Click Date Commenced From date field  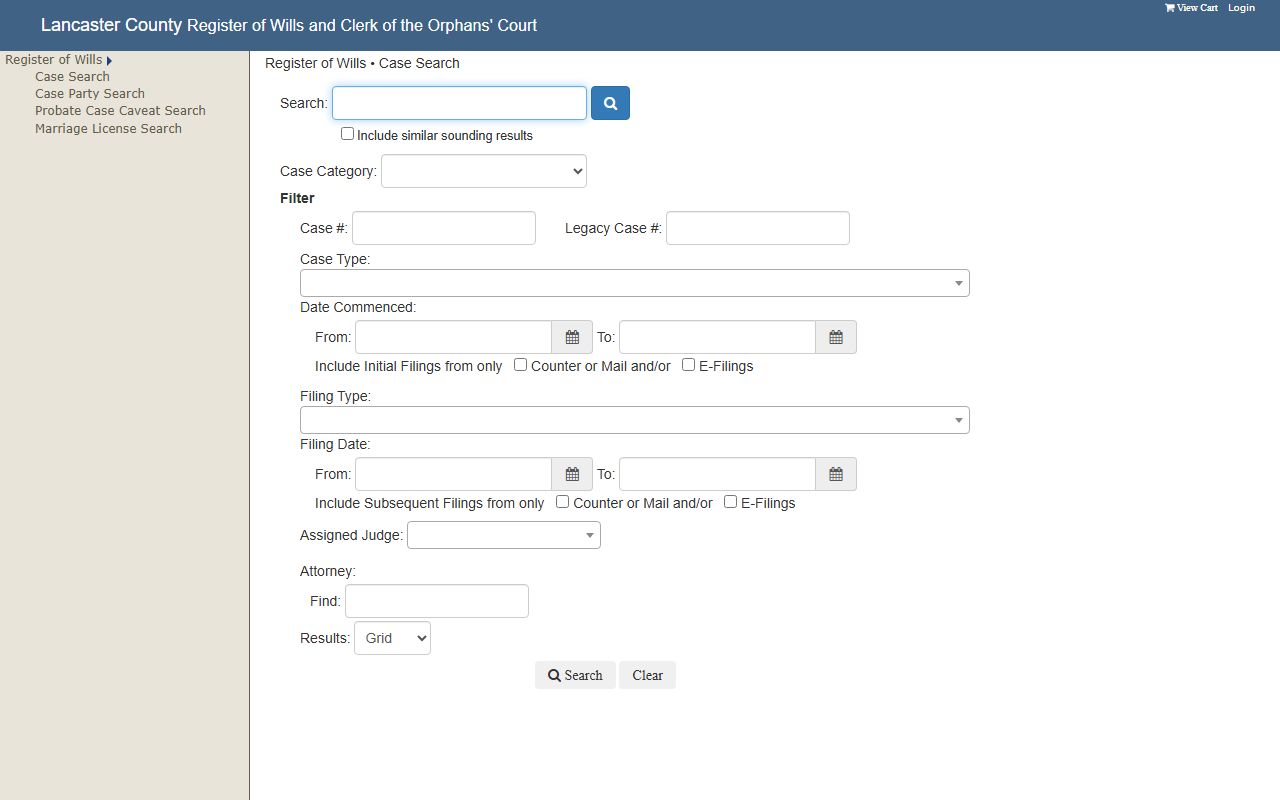pyautogui.click(x=453, y=337)
